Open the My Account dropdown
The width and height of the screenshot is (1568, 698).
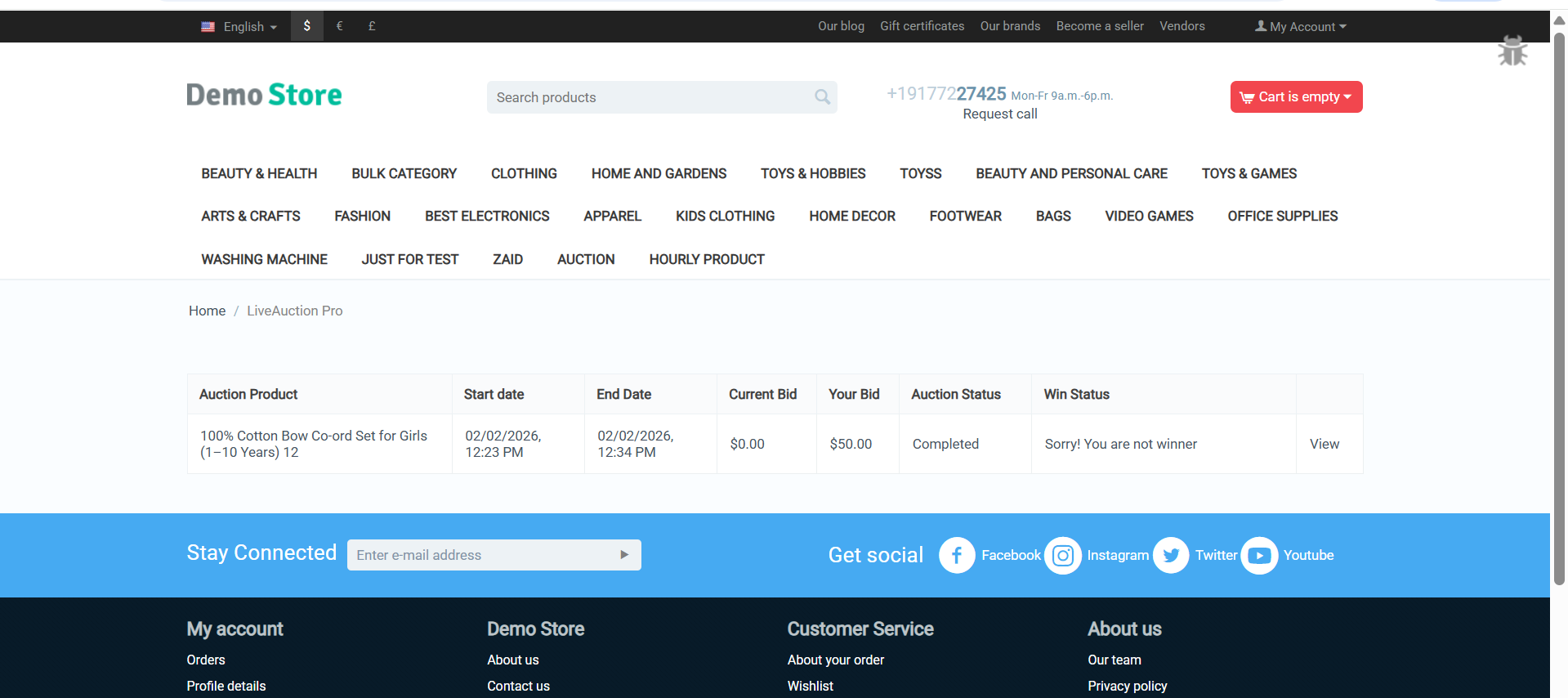point(1301,27)
